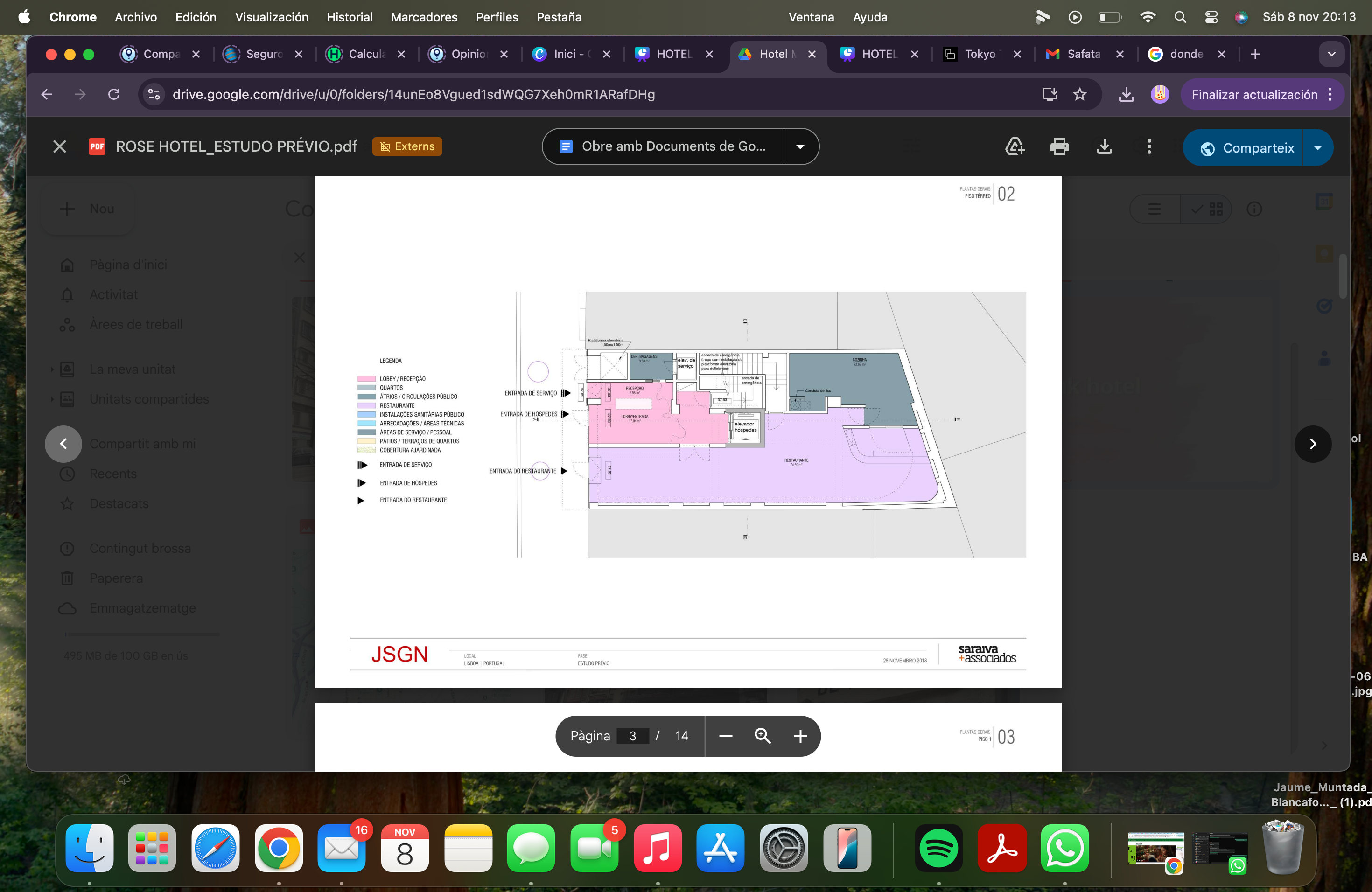Click Finalizar actualización button
The width and height of the screenshot is (1372, 892).
pos(1254,95)
